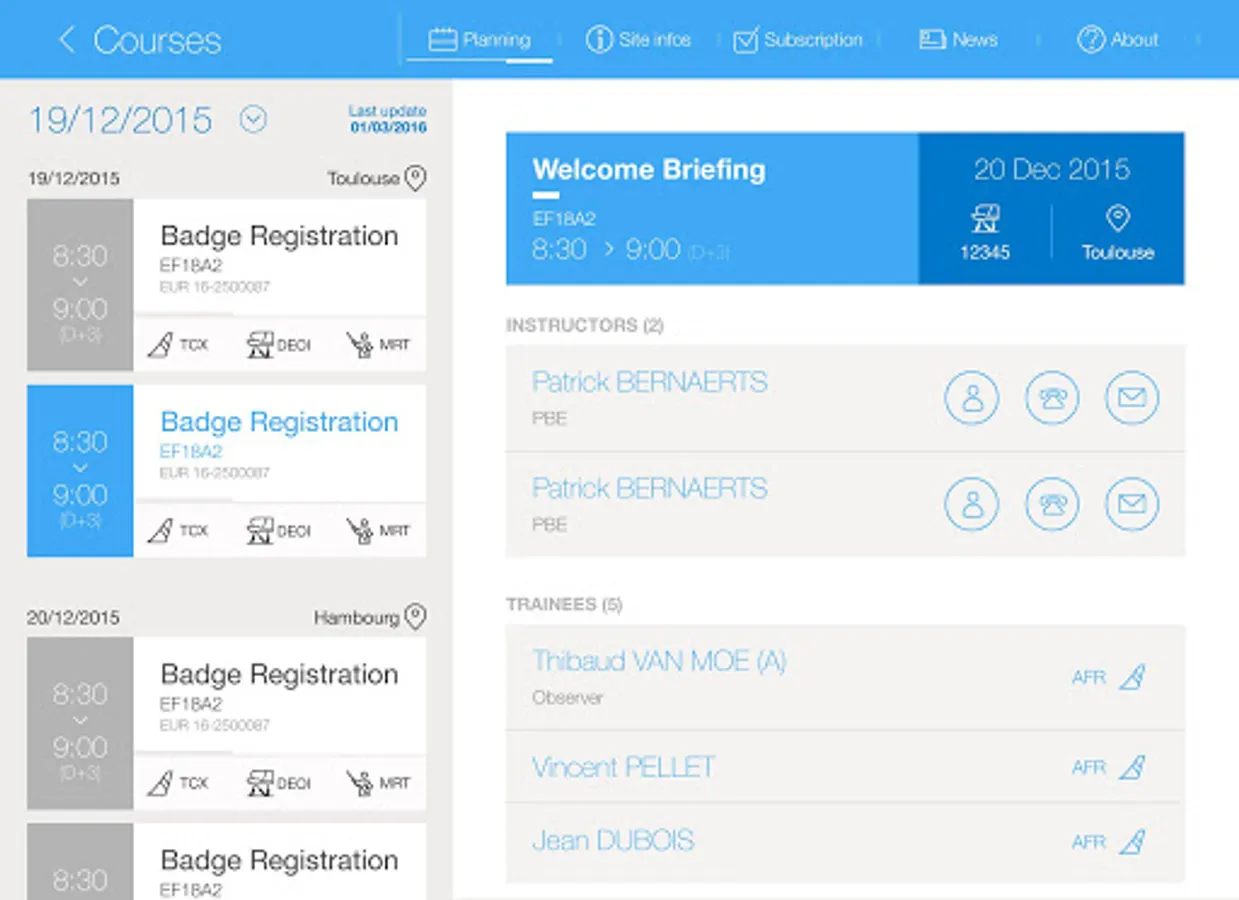Click the Last update 01/03/2016 text

click(388, 119)
